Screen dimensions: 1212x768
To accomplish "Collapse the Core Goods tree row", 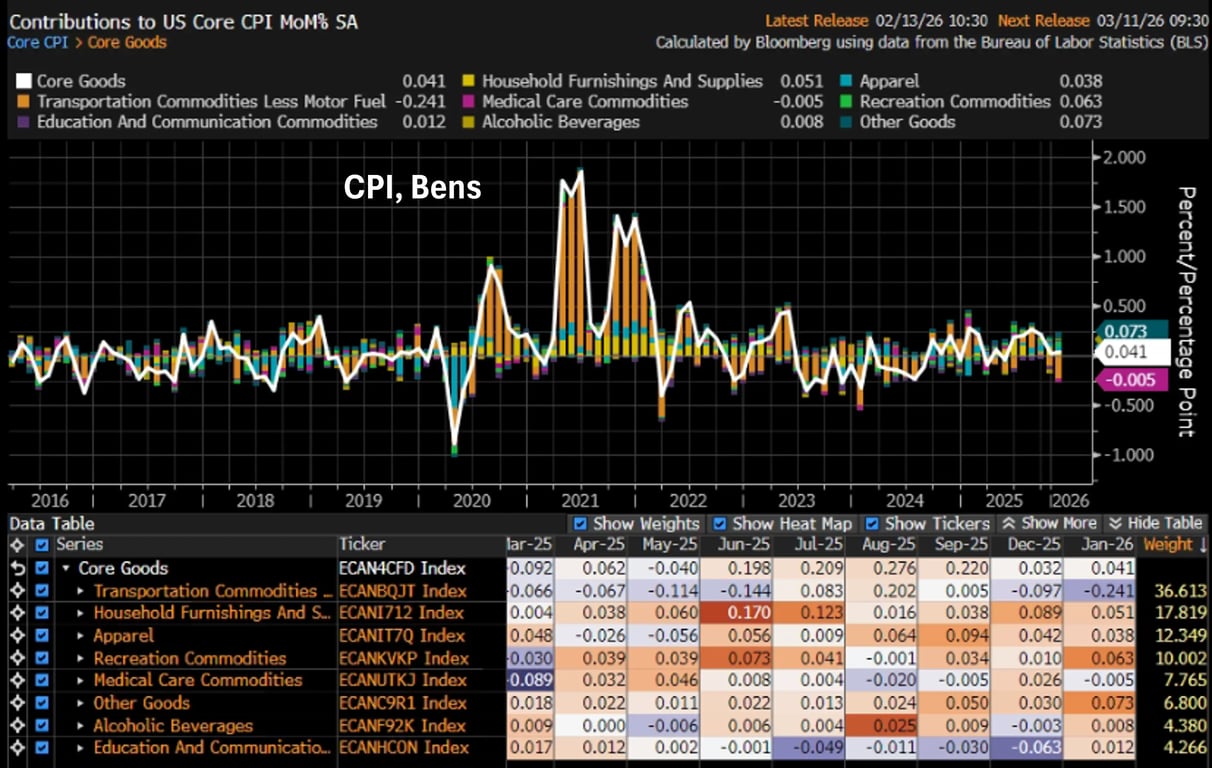I will click(x=66, y=568).
